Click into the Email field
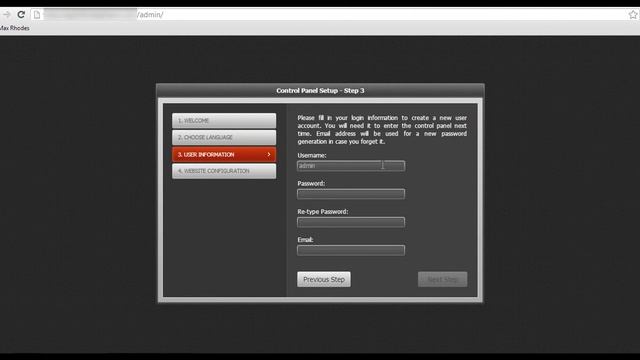This screenshot has height=360, width=640. tap(351, 250)
